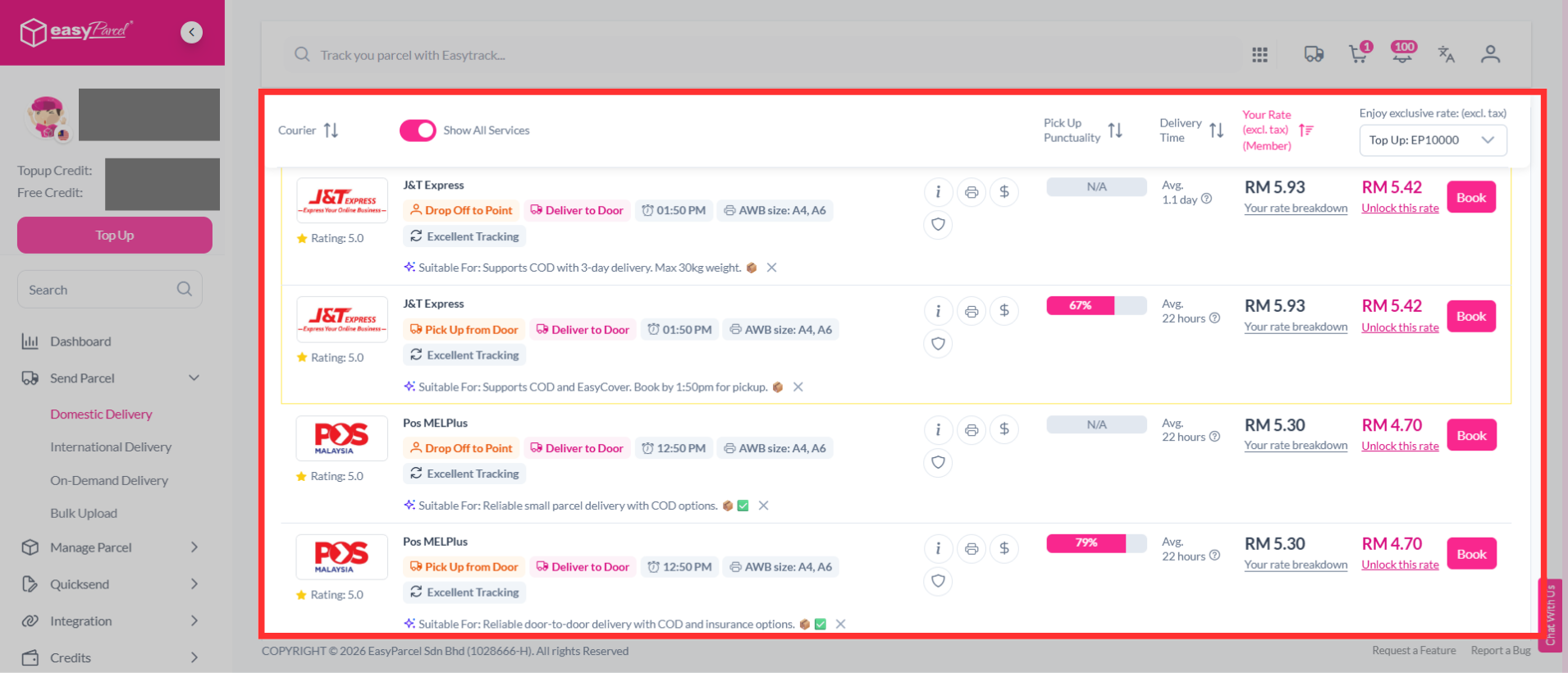Open the language translation selector
1568x673 pixels.
(x=1446, y=54)
